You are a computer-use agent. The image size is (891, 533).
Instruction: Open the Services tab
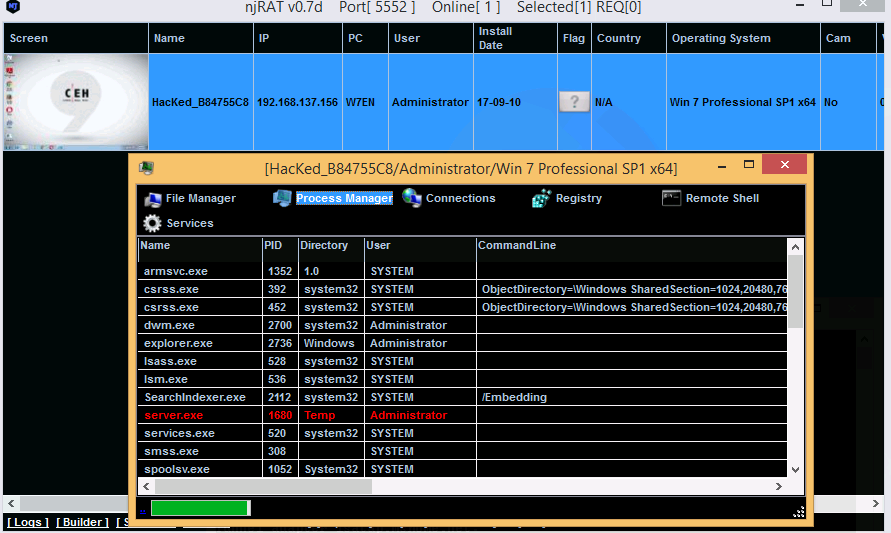(190, 223)
